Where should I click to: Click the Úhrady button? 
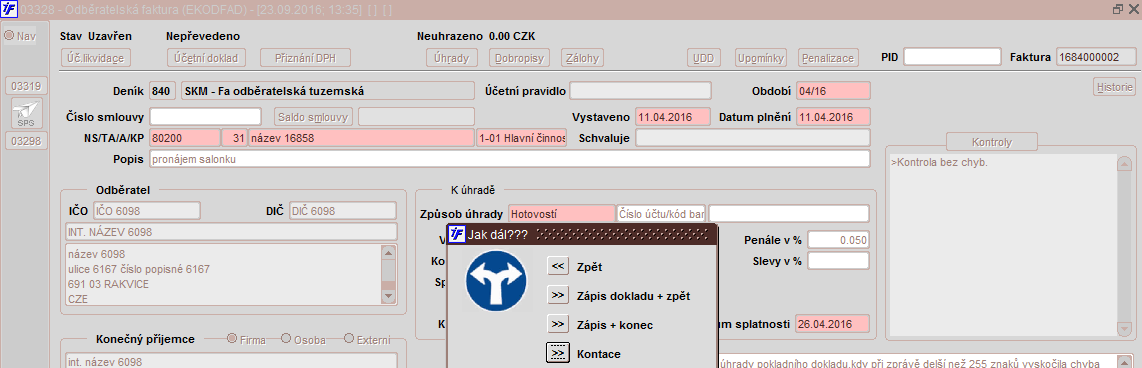[452, 58]
